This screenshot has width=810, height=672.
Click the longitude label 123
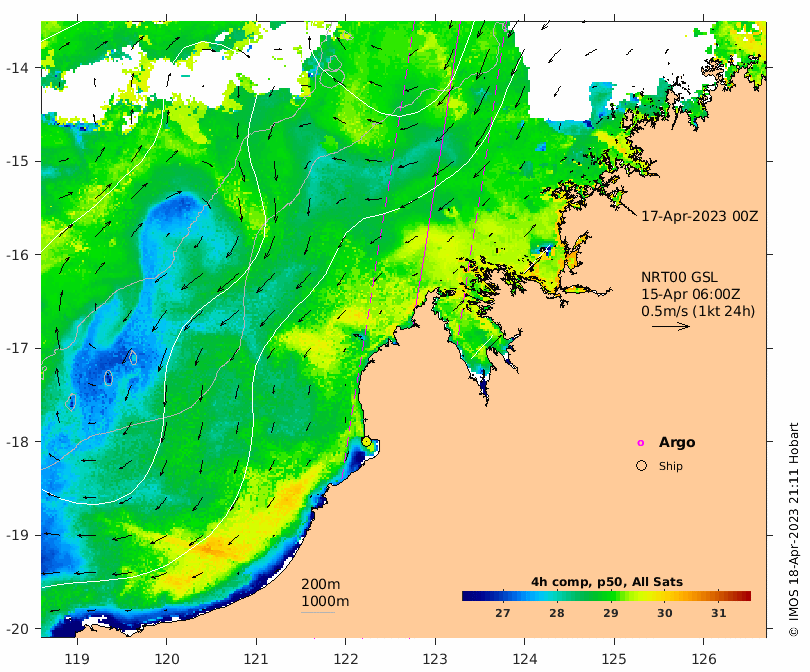pos(435,659)
